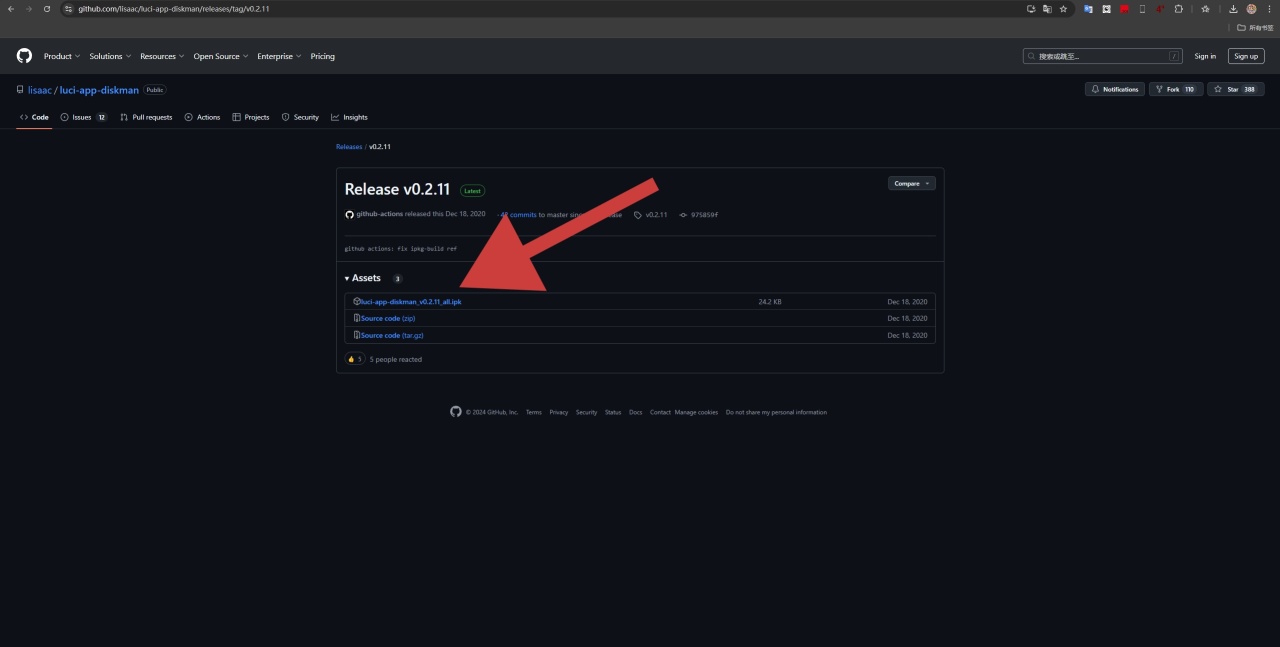
Task: Click the install app icon in address bar
Action: click(x=1031, y=9)
